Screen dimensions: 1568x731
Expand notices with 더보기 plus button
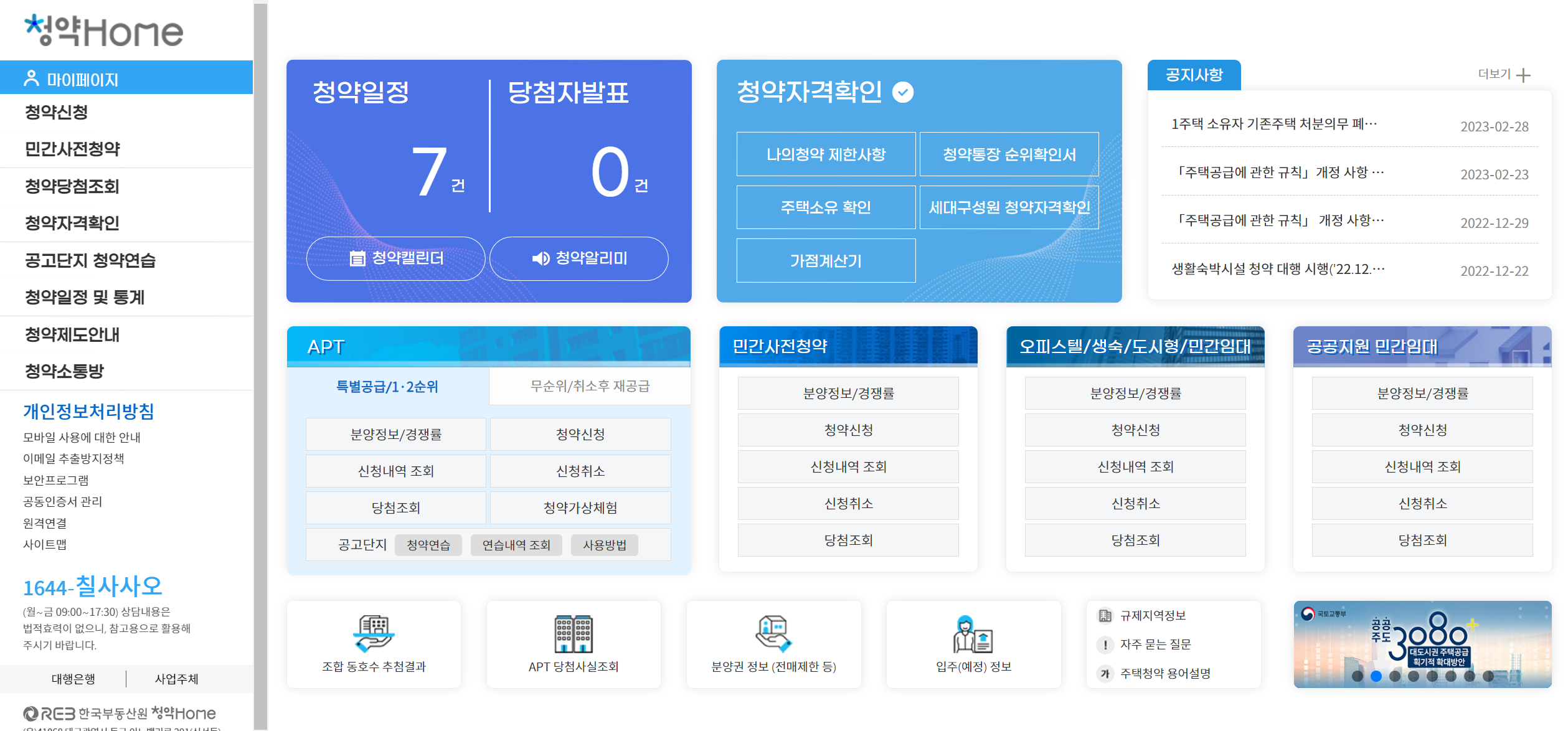1523,75
